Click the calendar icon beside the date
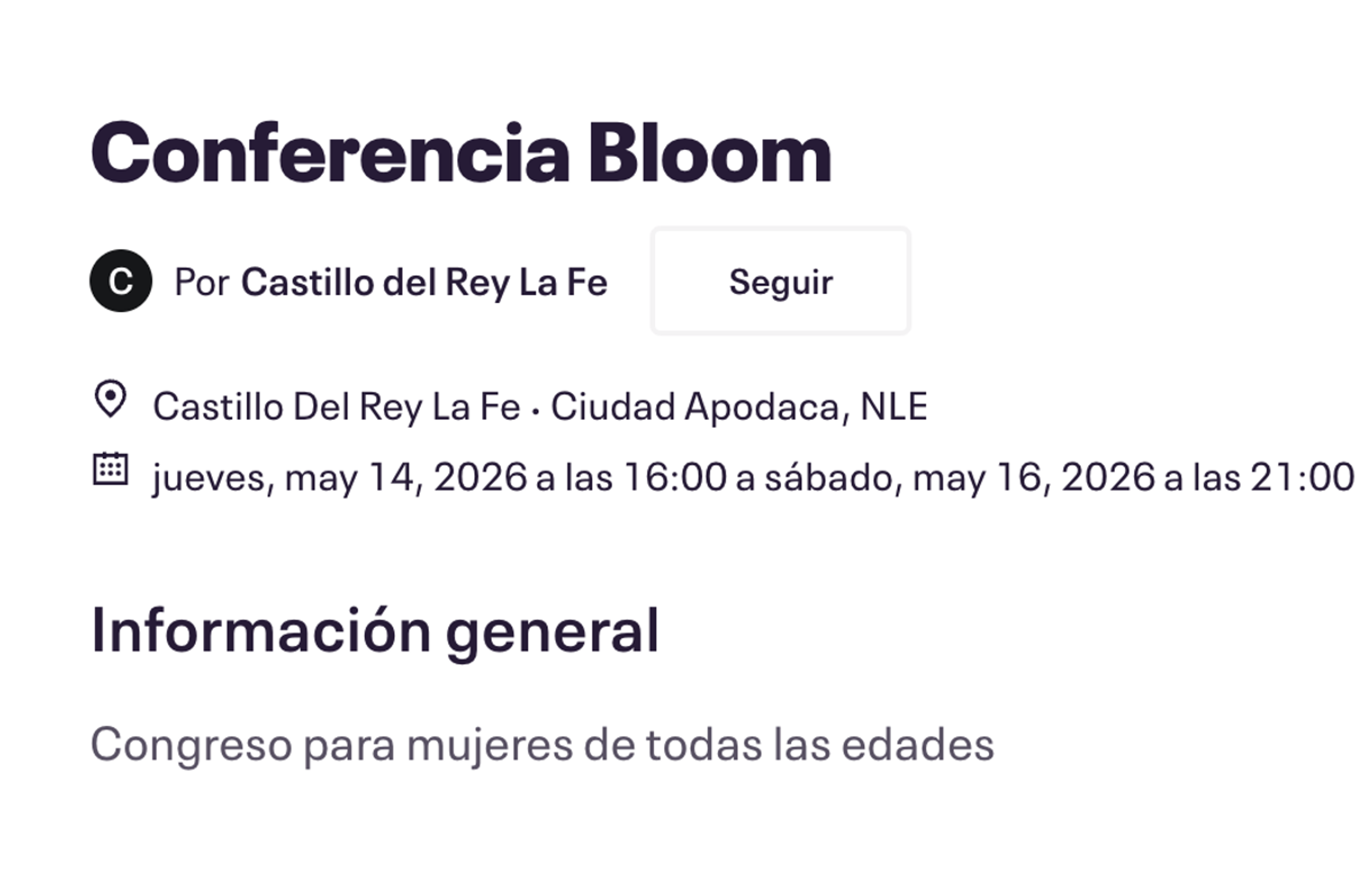 pyautogui.click(x=110, y=470)
